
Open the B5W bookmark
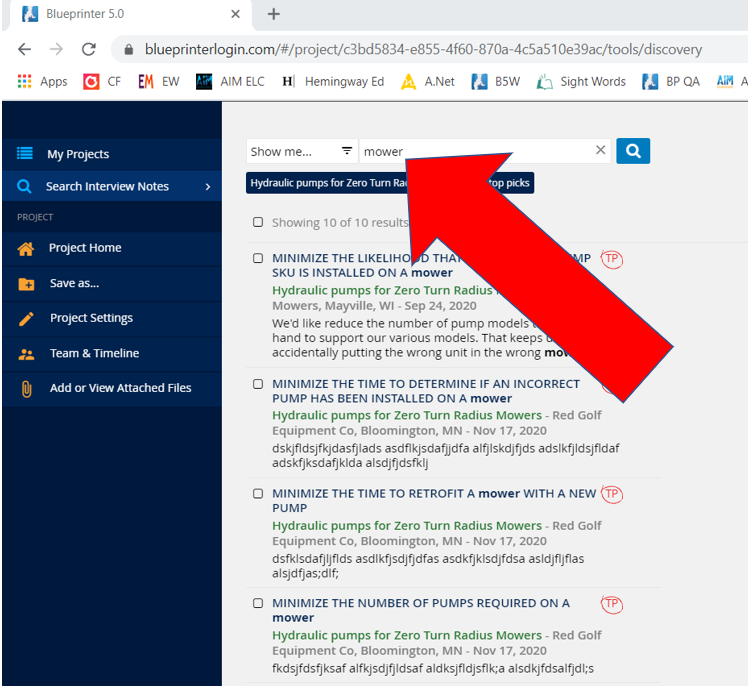(495, 82)
